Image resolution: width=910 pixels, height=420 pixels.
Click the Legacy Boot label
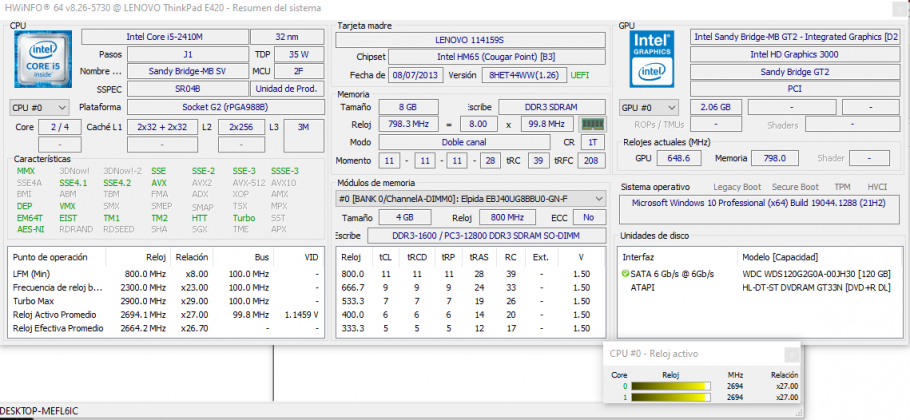pyautogui.click(x=737, y=187)
